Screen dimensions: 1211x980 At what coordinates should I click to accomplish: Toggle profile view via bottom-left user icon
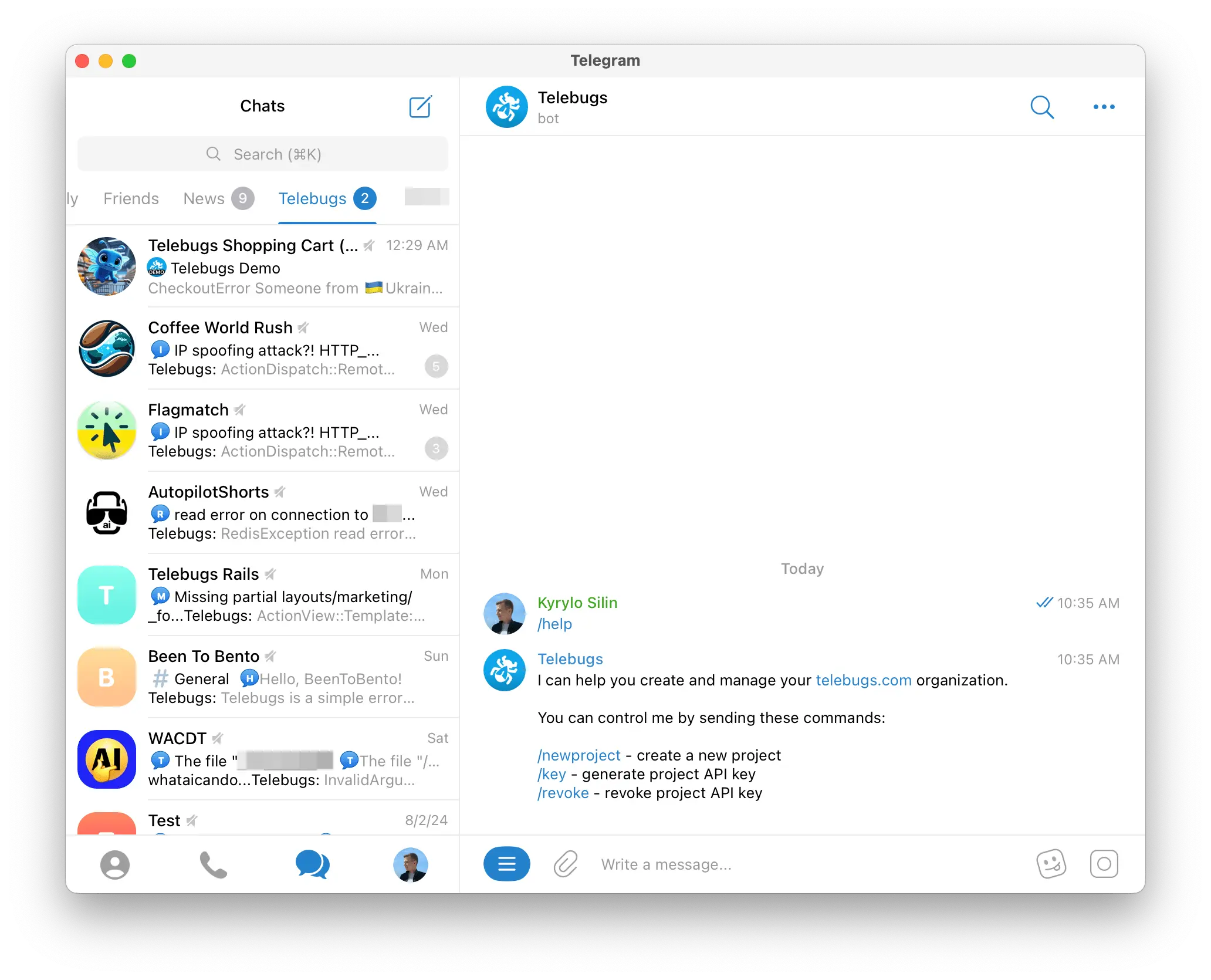(x=116, y=864)
